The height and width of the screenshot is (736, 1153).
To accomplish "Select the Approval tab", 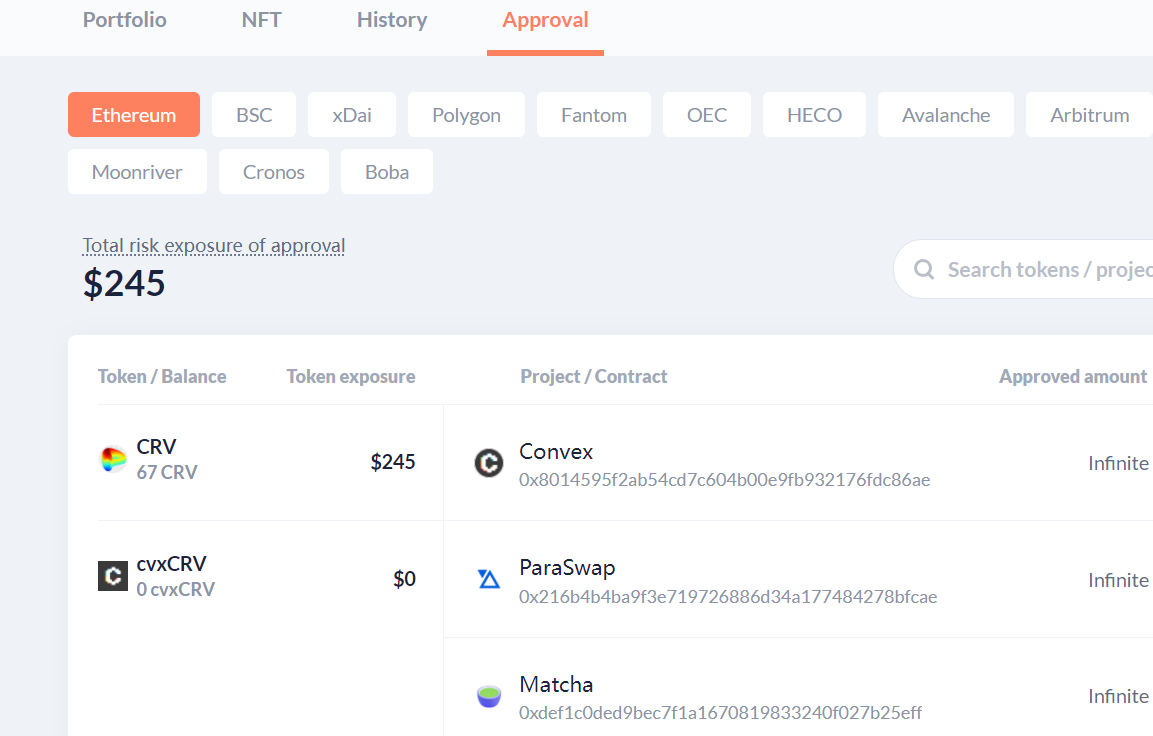I will [546, 20].
